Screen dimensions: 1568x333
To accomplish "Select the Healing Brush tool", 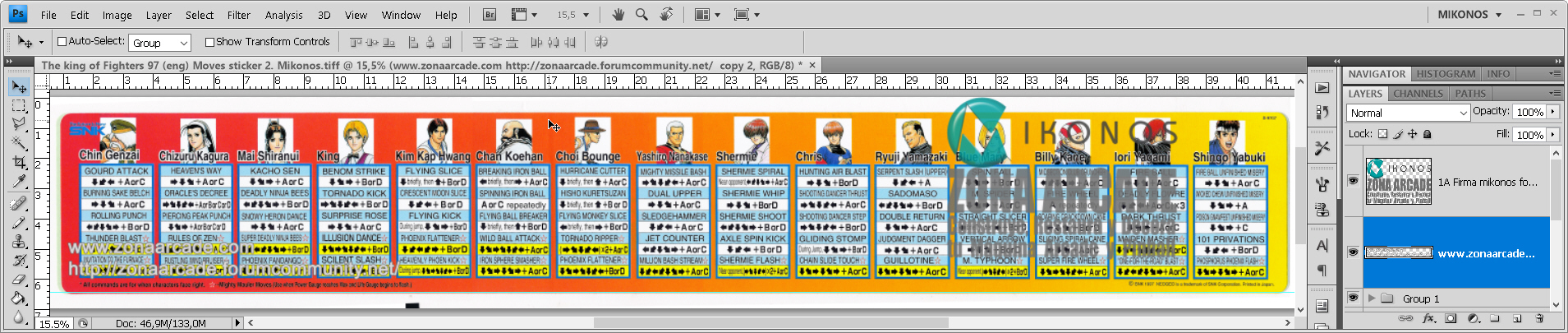I will coord(18,203).
